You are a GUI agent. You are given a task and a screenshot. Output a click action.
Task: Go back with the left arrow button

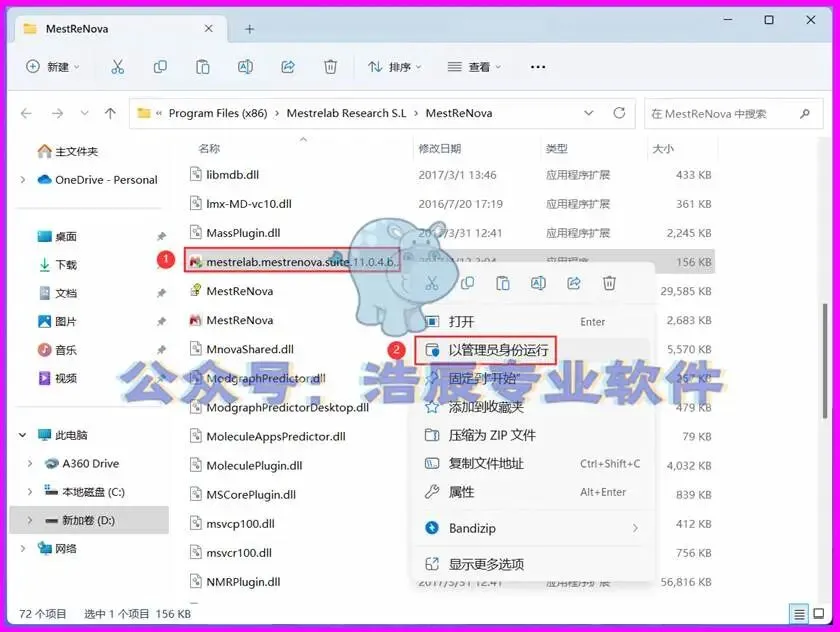26,113
